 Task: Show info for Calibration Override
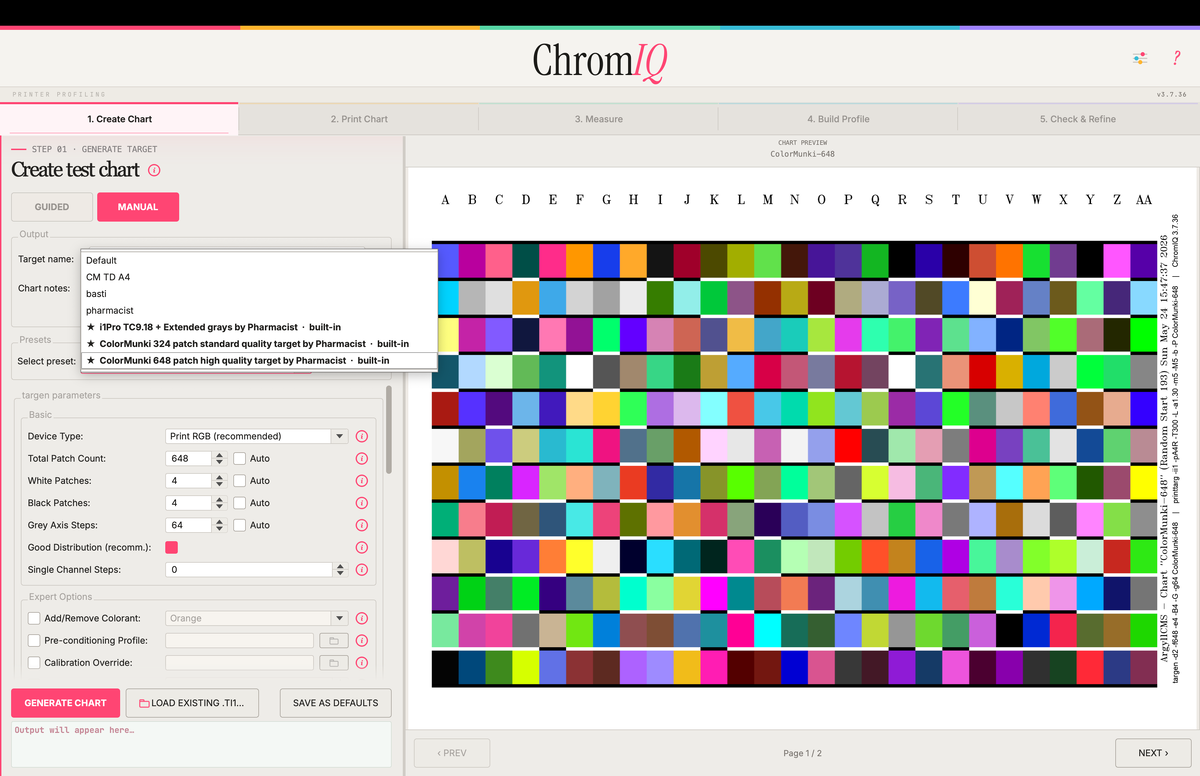[x=362, y=662]
